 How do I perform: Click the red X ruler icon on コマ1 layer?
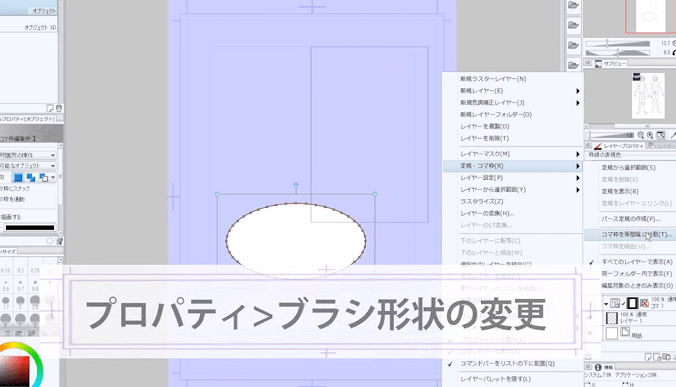pos(644,303)
